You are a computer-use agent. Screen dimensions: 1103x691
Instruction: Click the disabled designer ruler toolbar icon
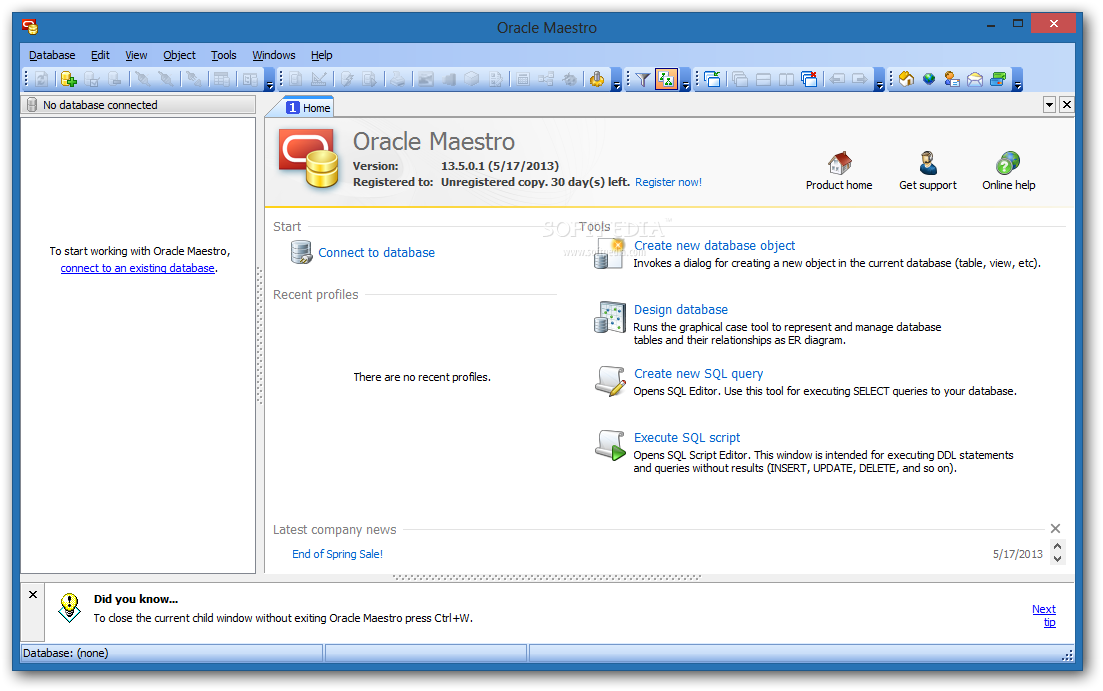click(x=319, y=80)
